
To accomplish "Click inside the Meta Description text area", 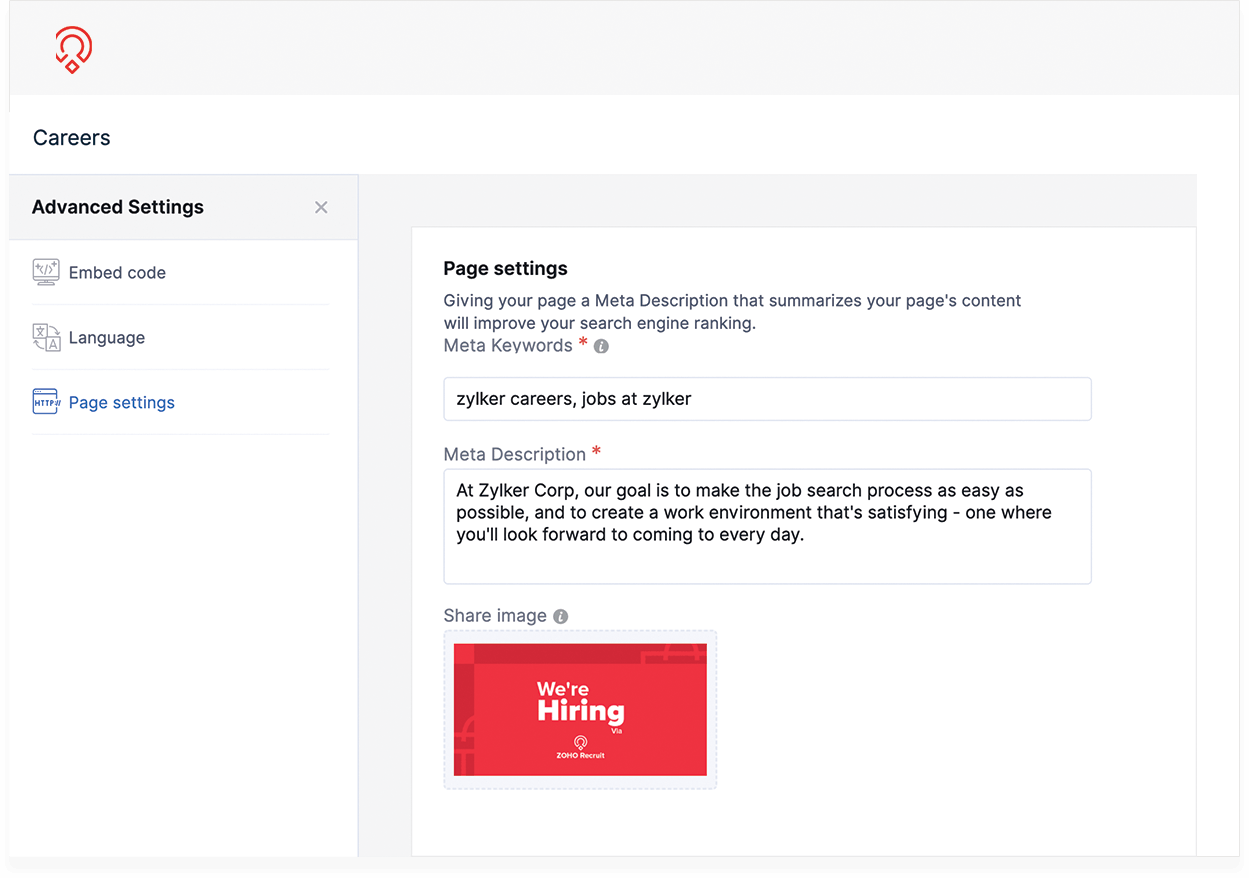I will pos(767,526).
